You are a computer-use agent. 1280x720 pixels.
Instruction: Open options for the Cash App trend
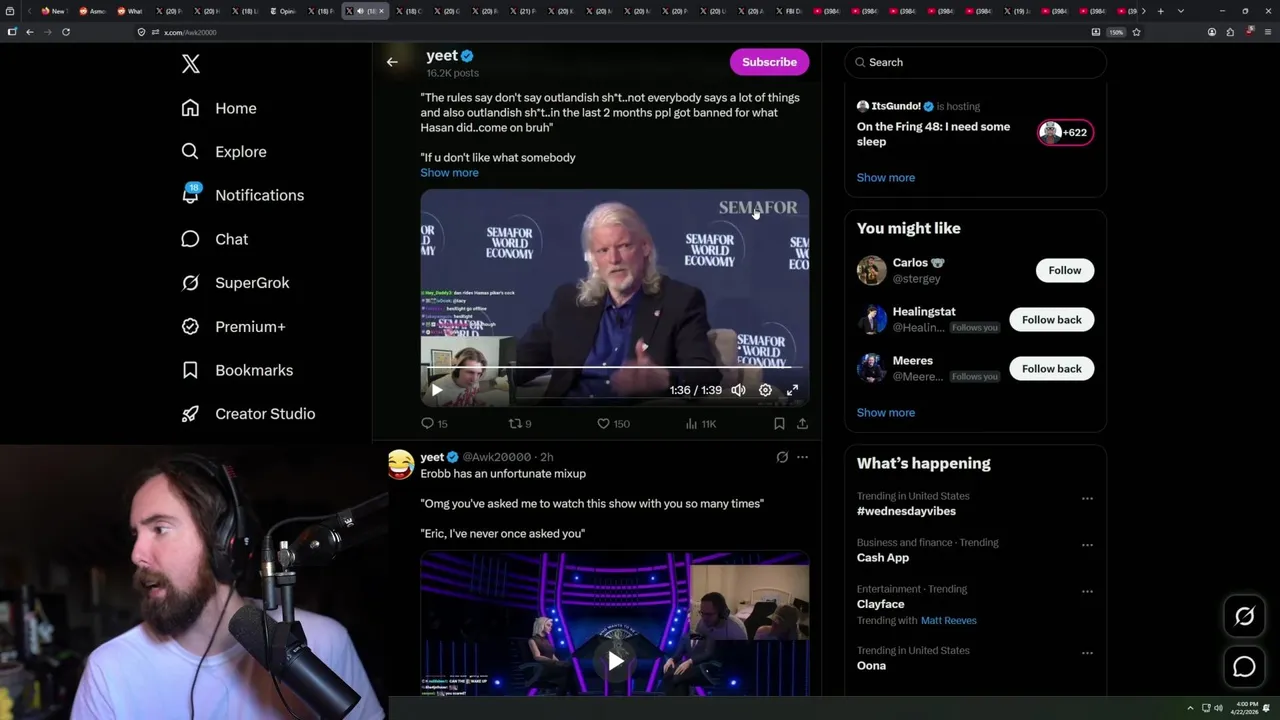click(x=1087, y=544)
